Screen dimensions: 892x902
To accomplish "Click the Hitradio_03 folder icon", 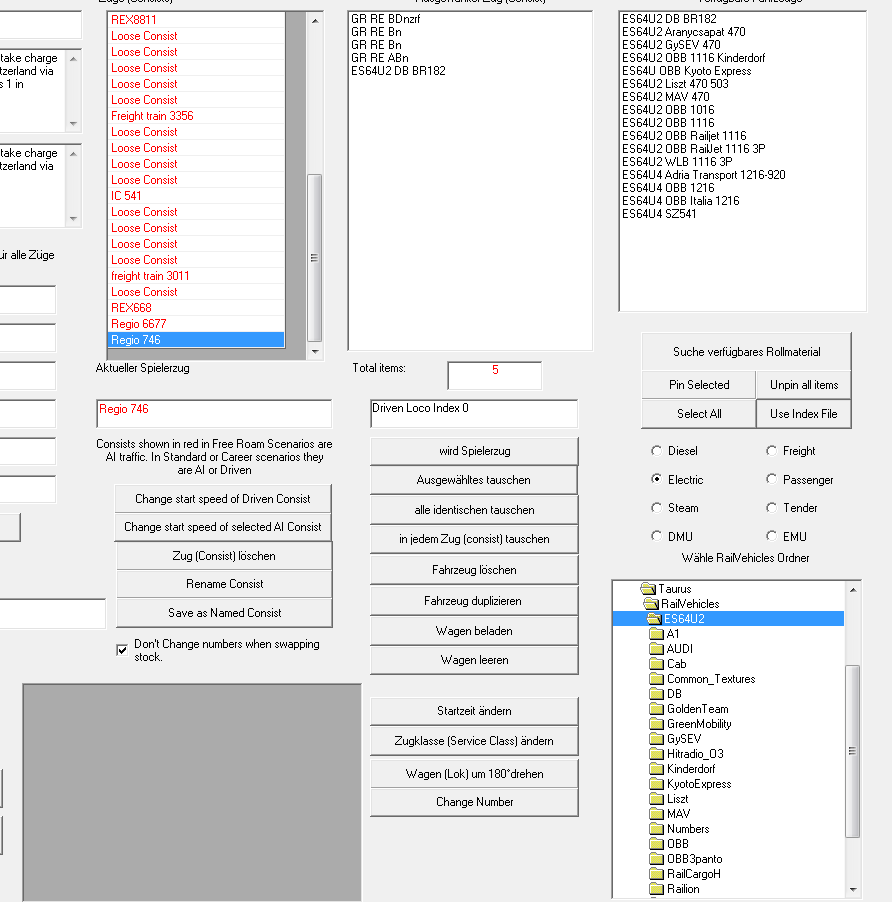I will coord(657,754).
